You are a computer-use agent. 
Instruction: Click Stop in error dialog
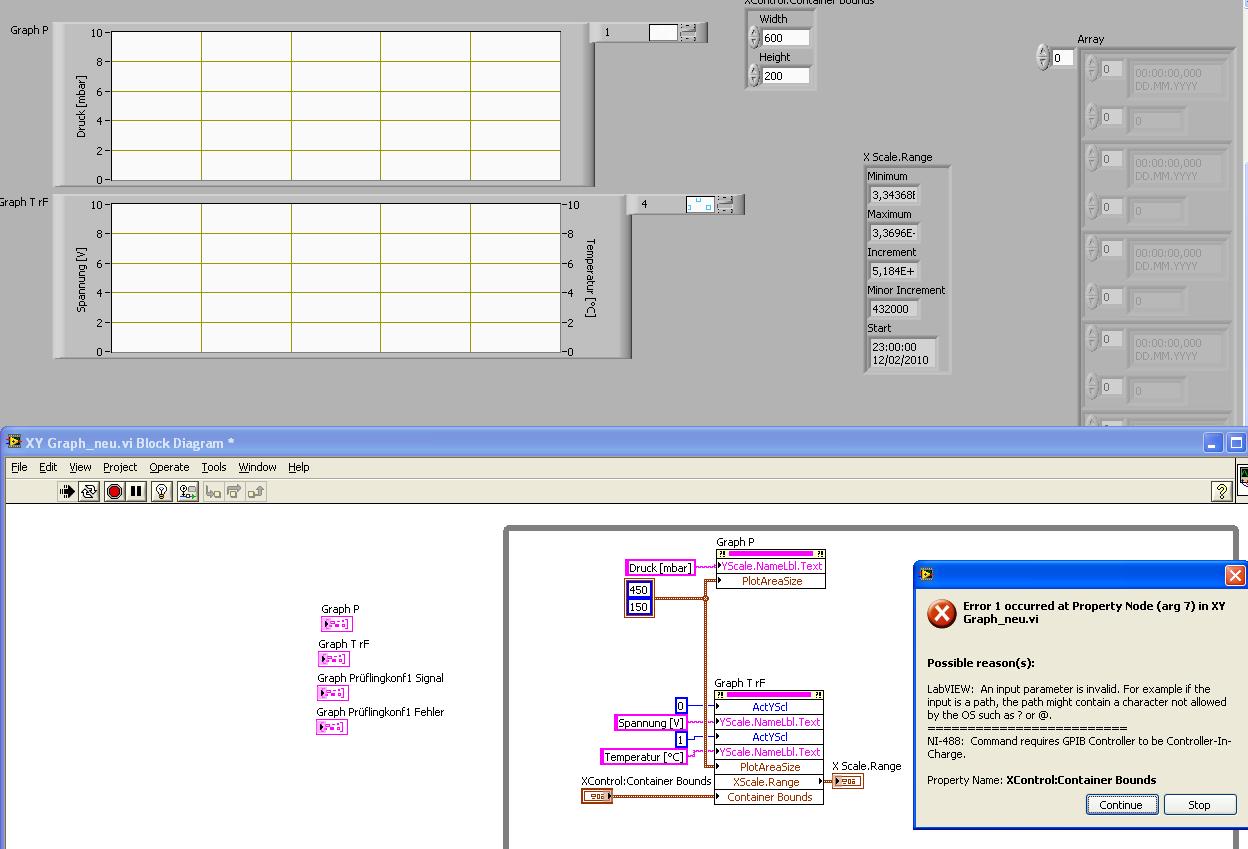click(x=1199, y=805)
